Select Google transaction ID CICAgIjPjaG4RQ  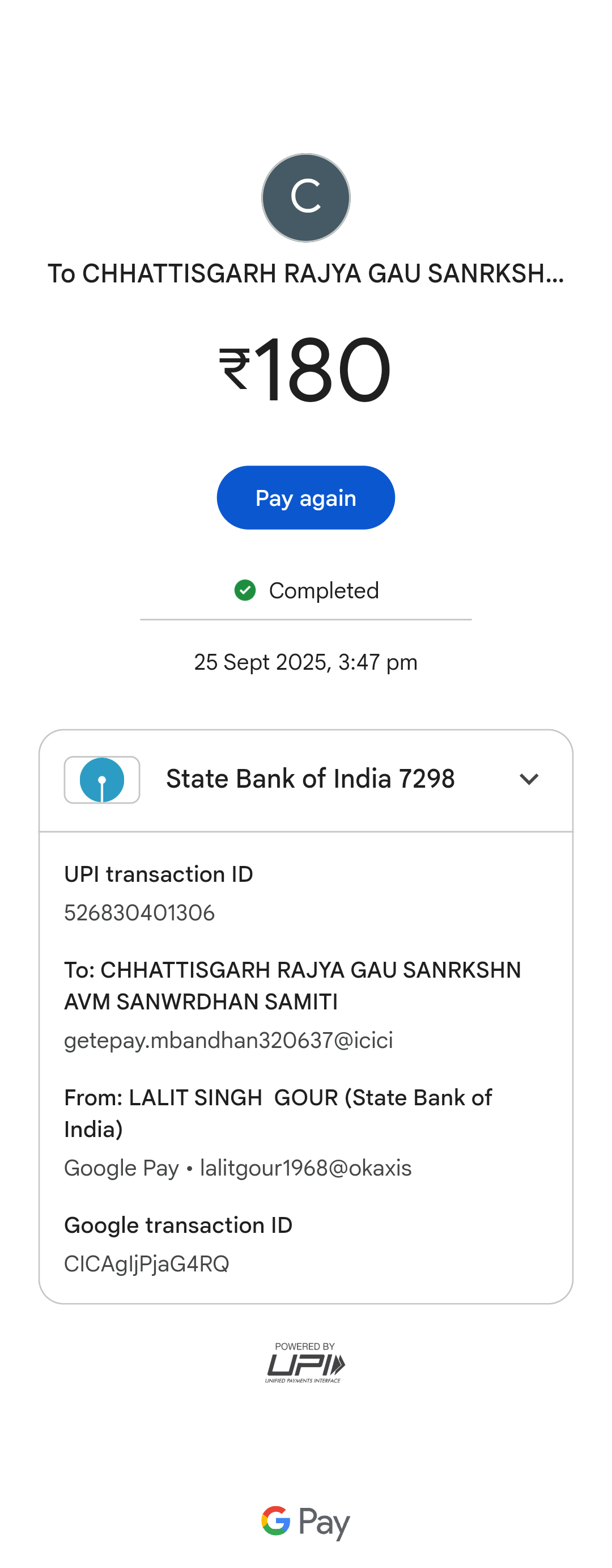point(147,1263)
